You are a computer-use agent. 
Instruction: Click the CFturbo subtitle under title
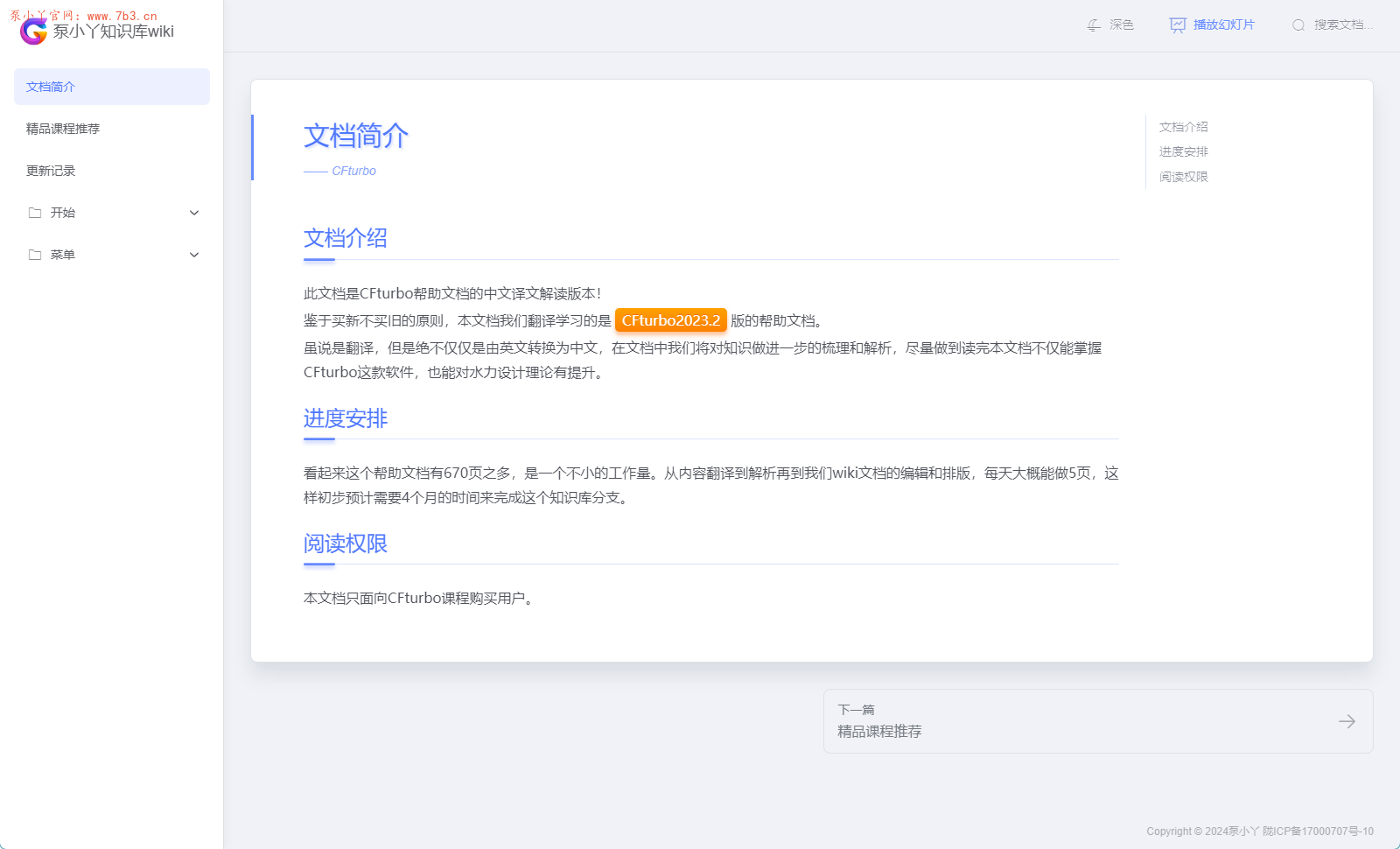[353, 171]
